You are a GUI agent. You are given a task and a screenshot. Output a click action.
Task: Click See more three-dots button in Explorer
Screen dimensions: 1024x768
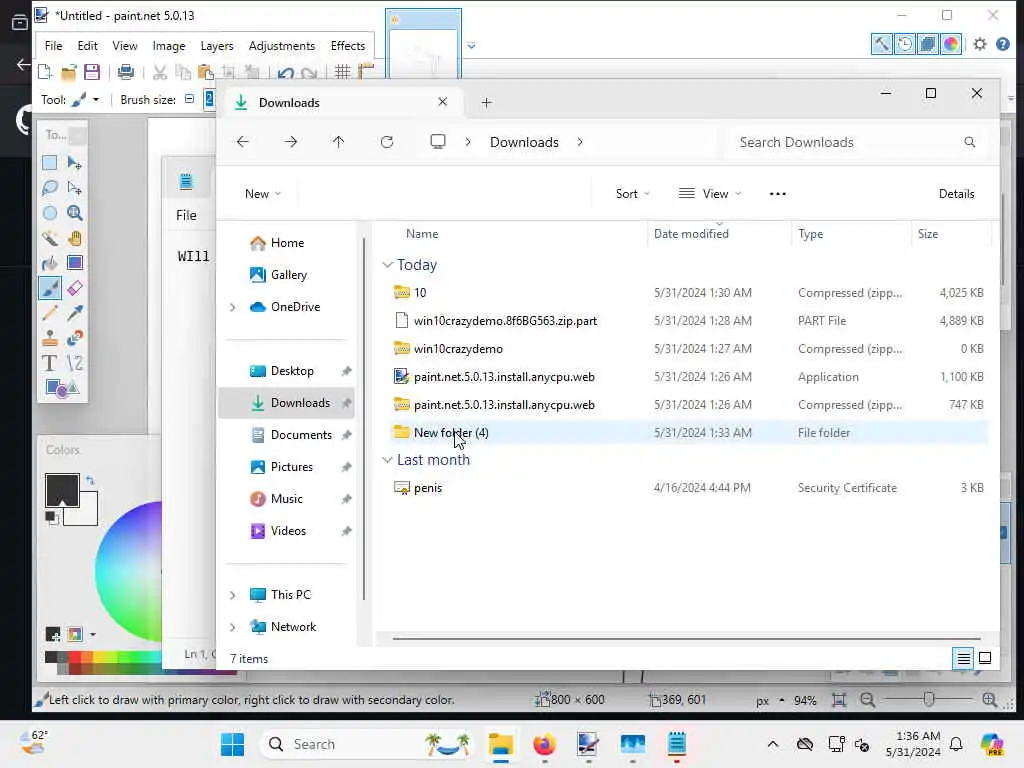click(x=777, y=194)
